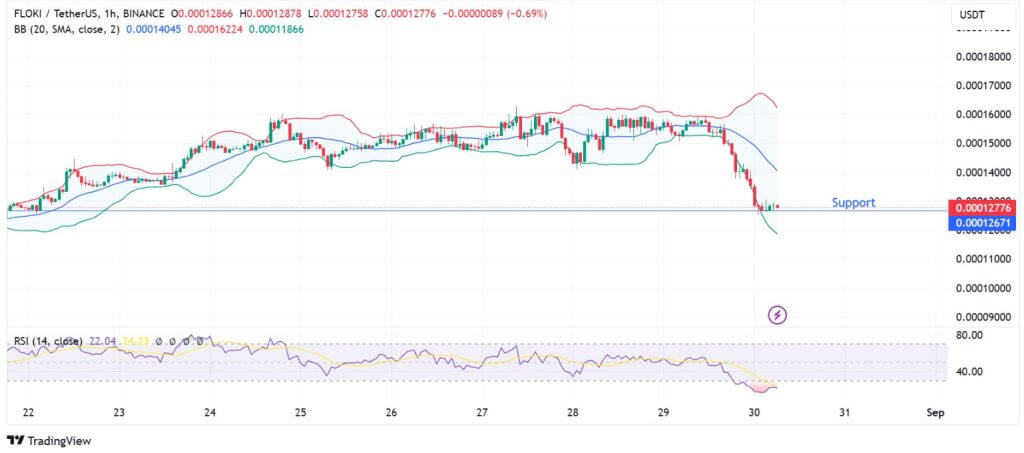Click date label 23 on time axis
Screen dimensions: 1024x453
click(119, 413)
